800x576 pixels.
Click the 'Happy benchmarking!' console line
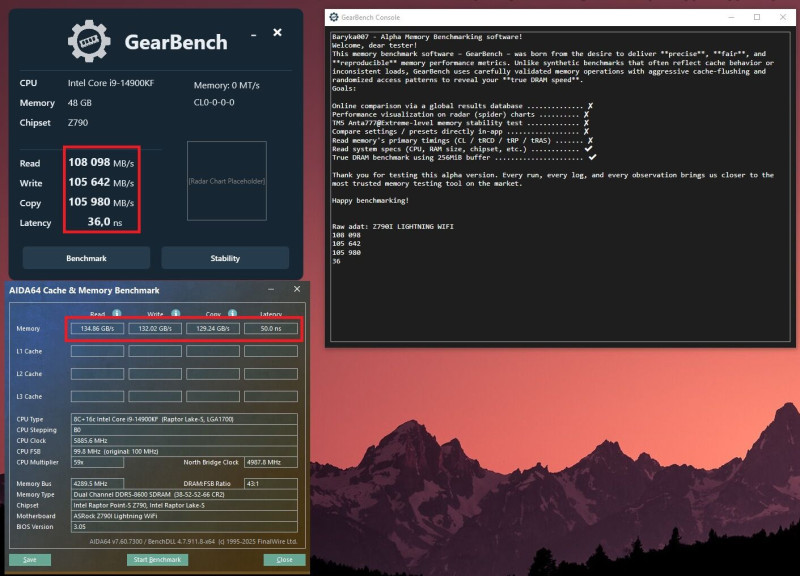tap(370, 201)
